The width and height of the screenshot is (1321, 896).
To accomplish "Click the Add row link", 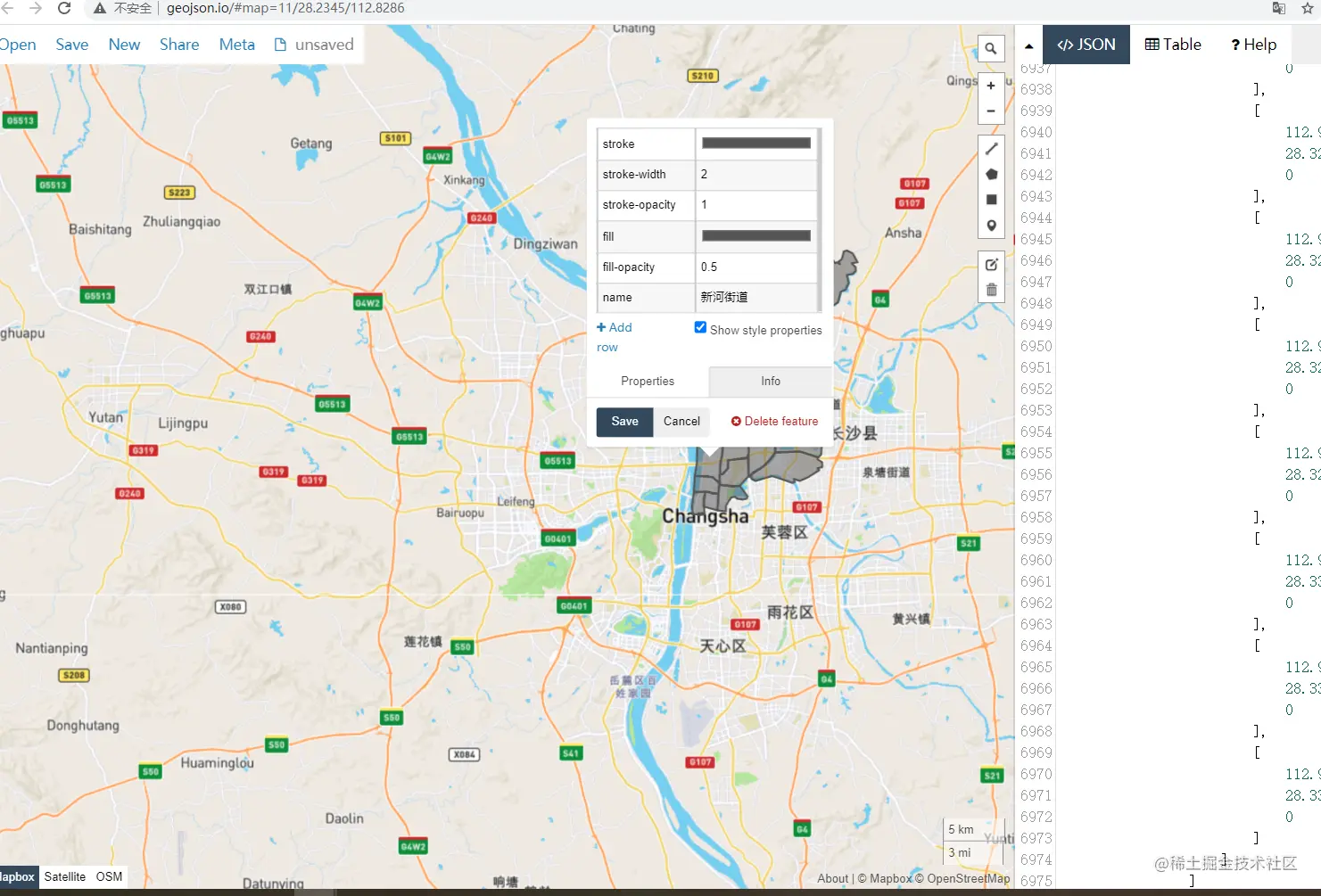I will click(614, 337).
